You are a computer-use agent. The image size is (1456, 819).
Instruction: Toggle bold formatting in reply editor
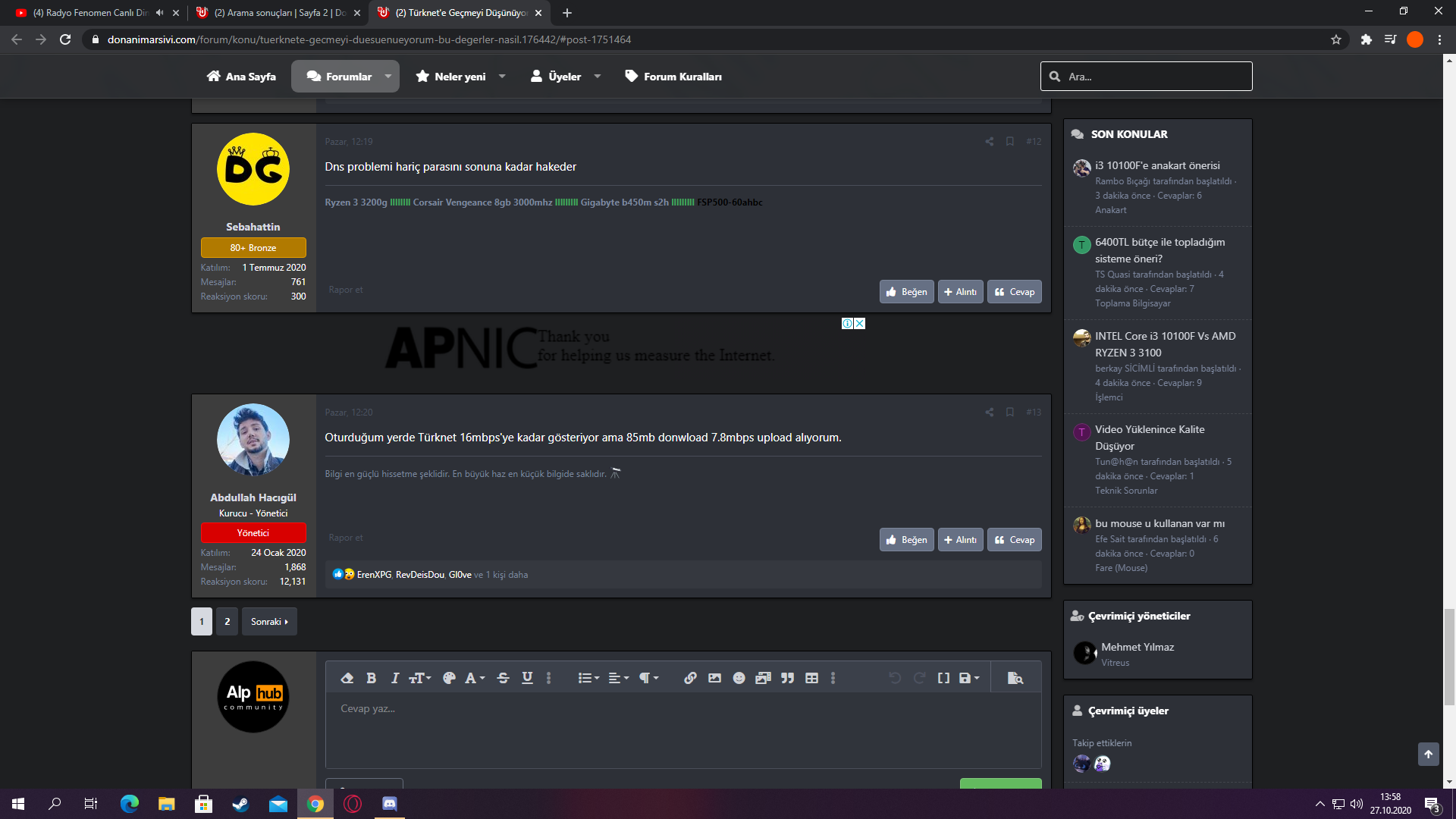[371, 678]
